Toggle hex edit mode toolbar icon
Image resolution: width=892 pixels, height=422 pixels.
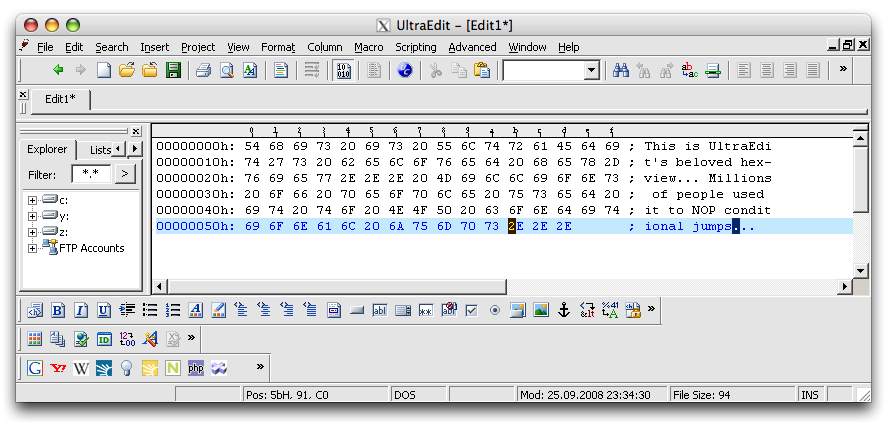click(x=344, y=71)
